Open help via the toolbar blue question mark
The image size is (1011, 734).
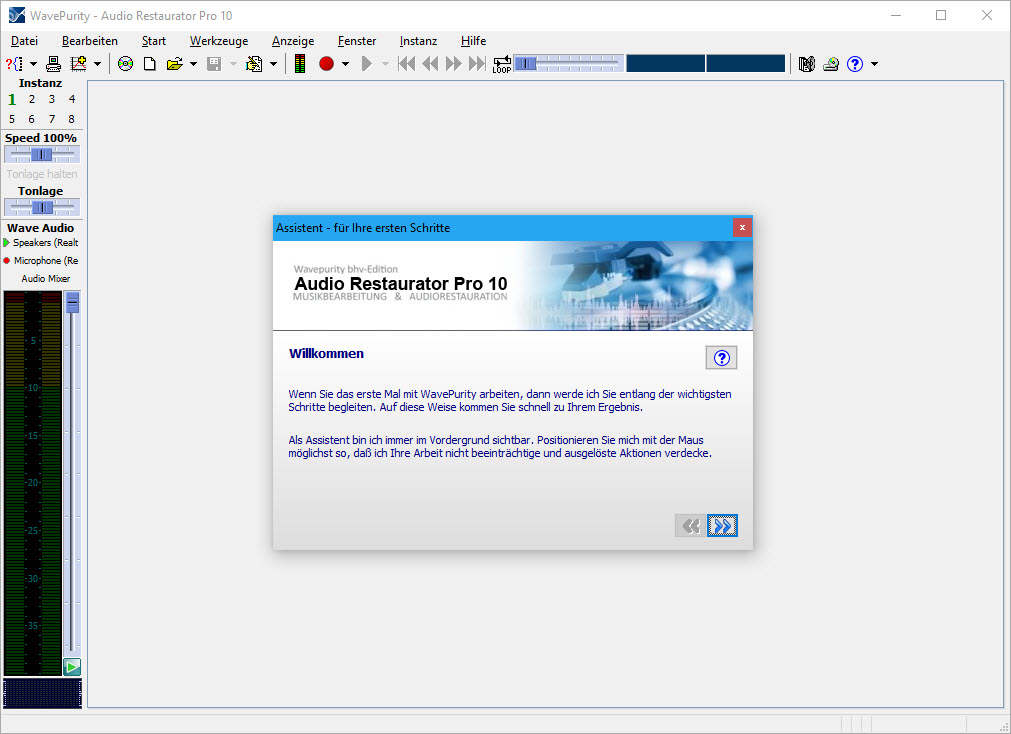tap(855, 64)
